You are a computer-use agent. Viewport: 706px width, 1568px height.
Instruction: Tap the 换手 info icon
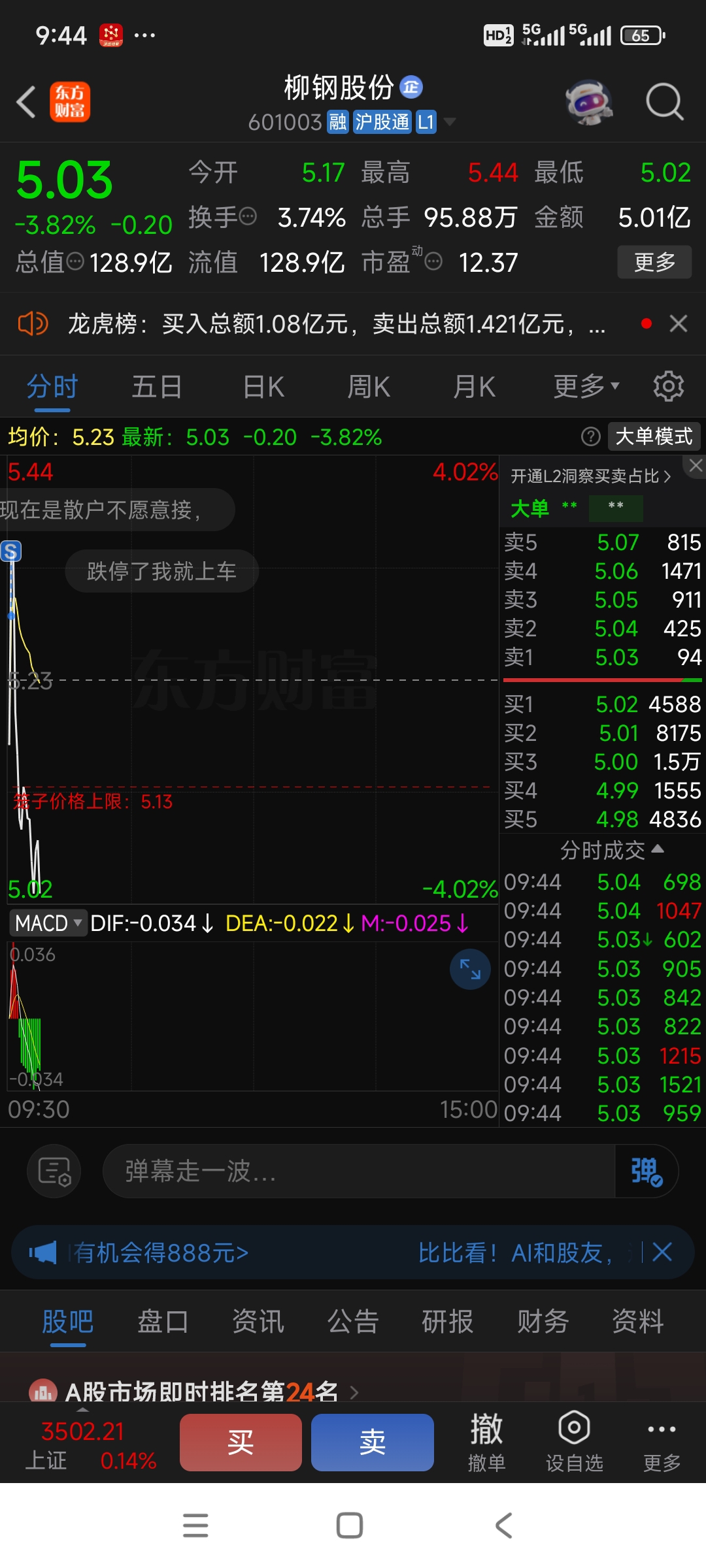click(248, 216)
